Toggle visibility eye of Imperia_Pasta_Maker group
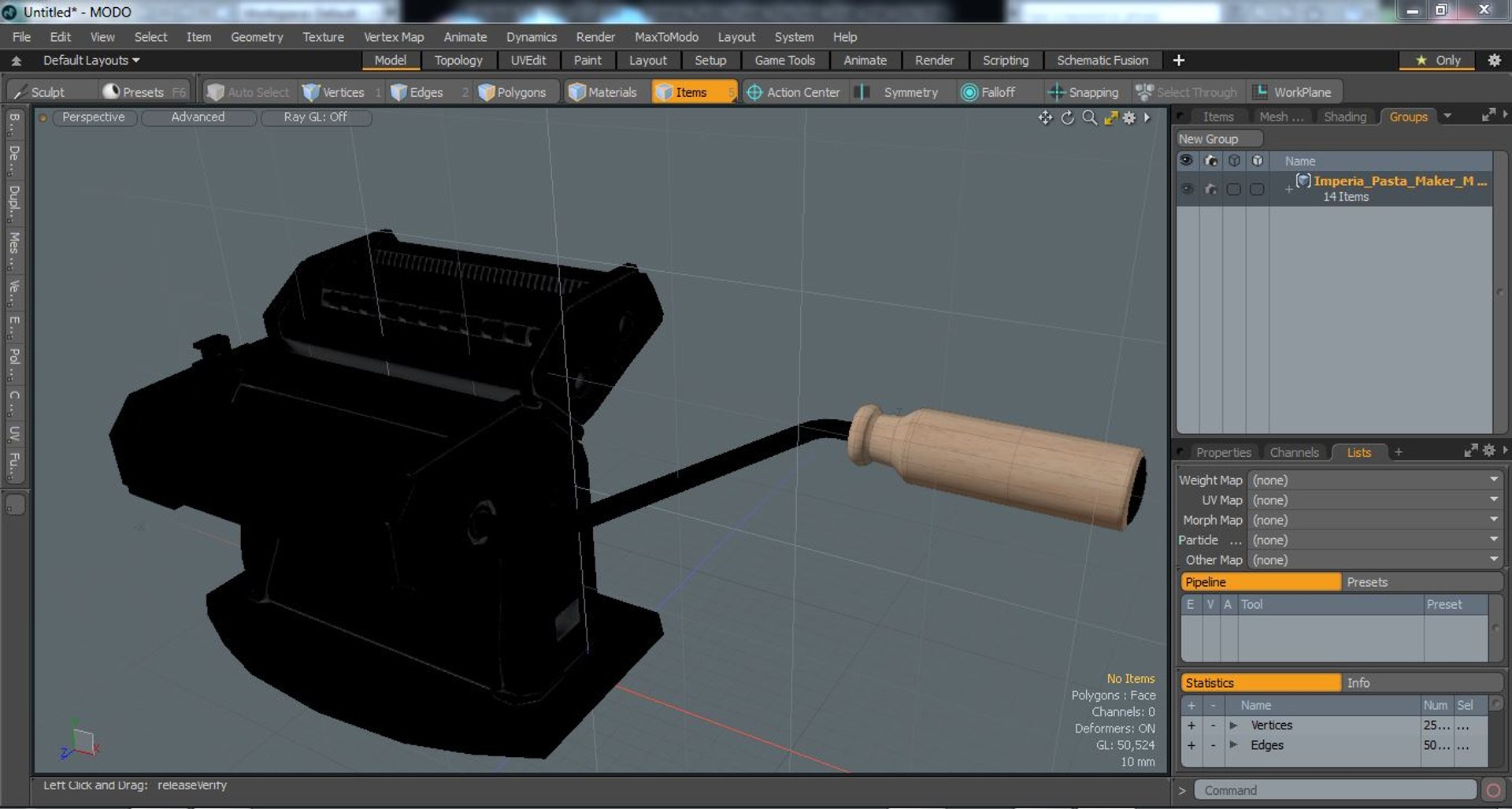This screenshot has width=1512, height=809. point(1186,189)
